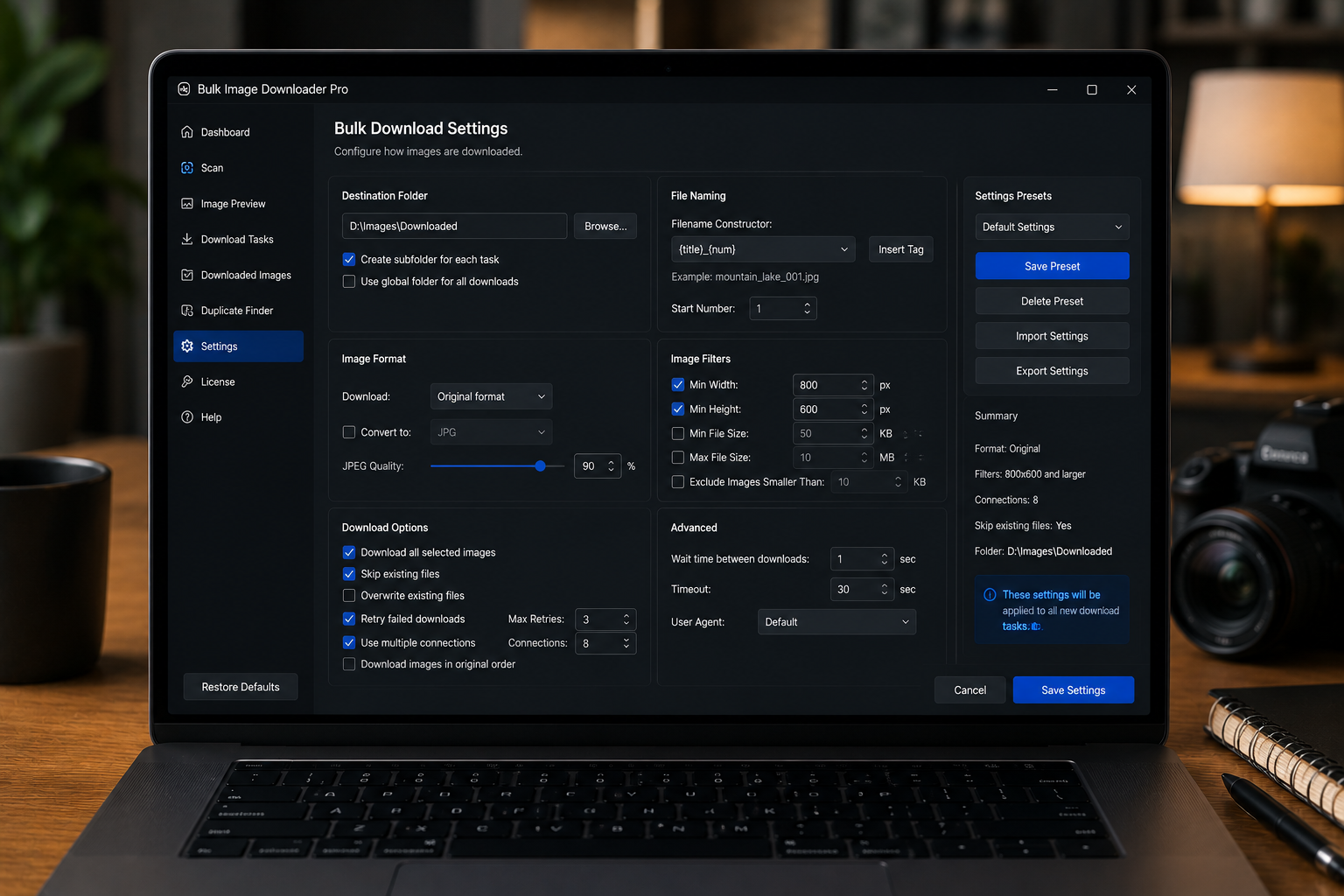The height and width of the screenshot is (896, 1344).
Task: Click the Settings gear icon in sidebar
Action: coord(186,346)
